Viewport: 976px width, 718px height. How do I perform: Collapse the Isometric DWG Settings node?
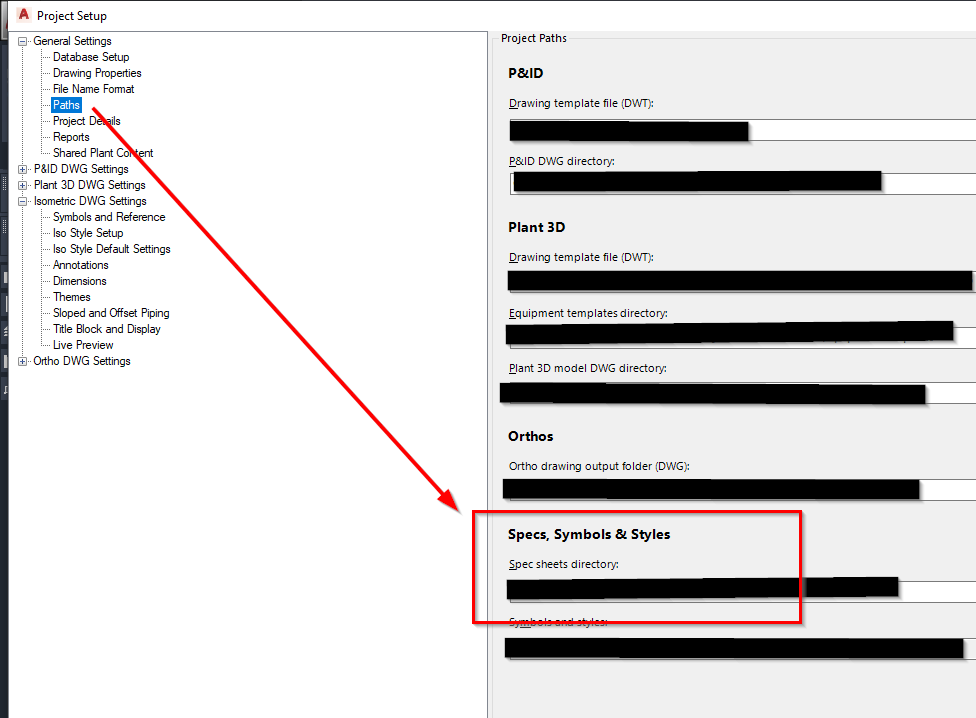pos(22,200)
